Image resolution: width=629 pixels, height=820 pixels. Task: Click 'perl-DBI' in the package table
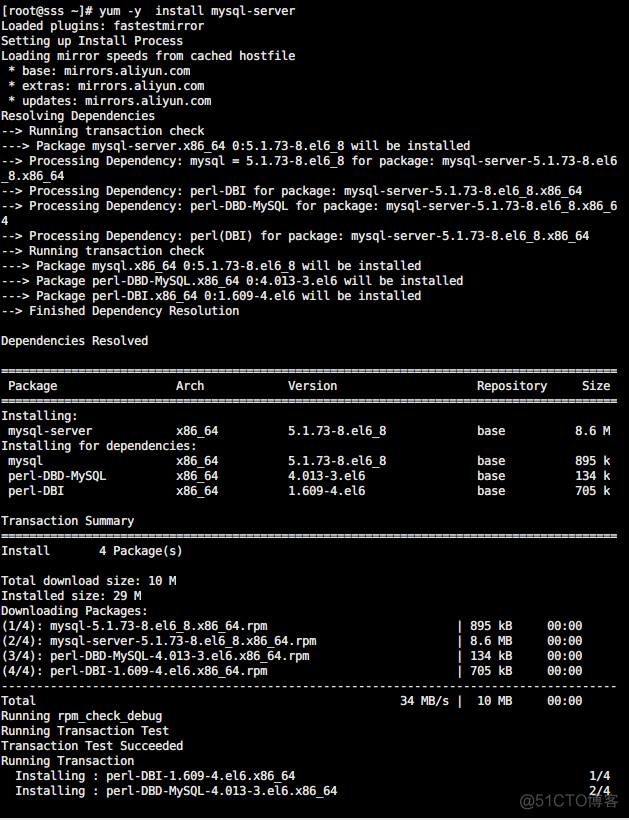(x=36, y=491)
